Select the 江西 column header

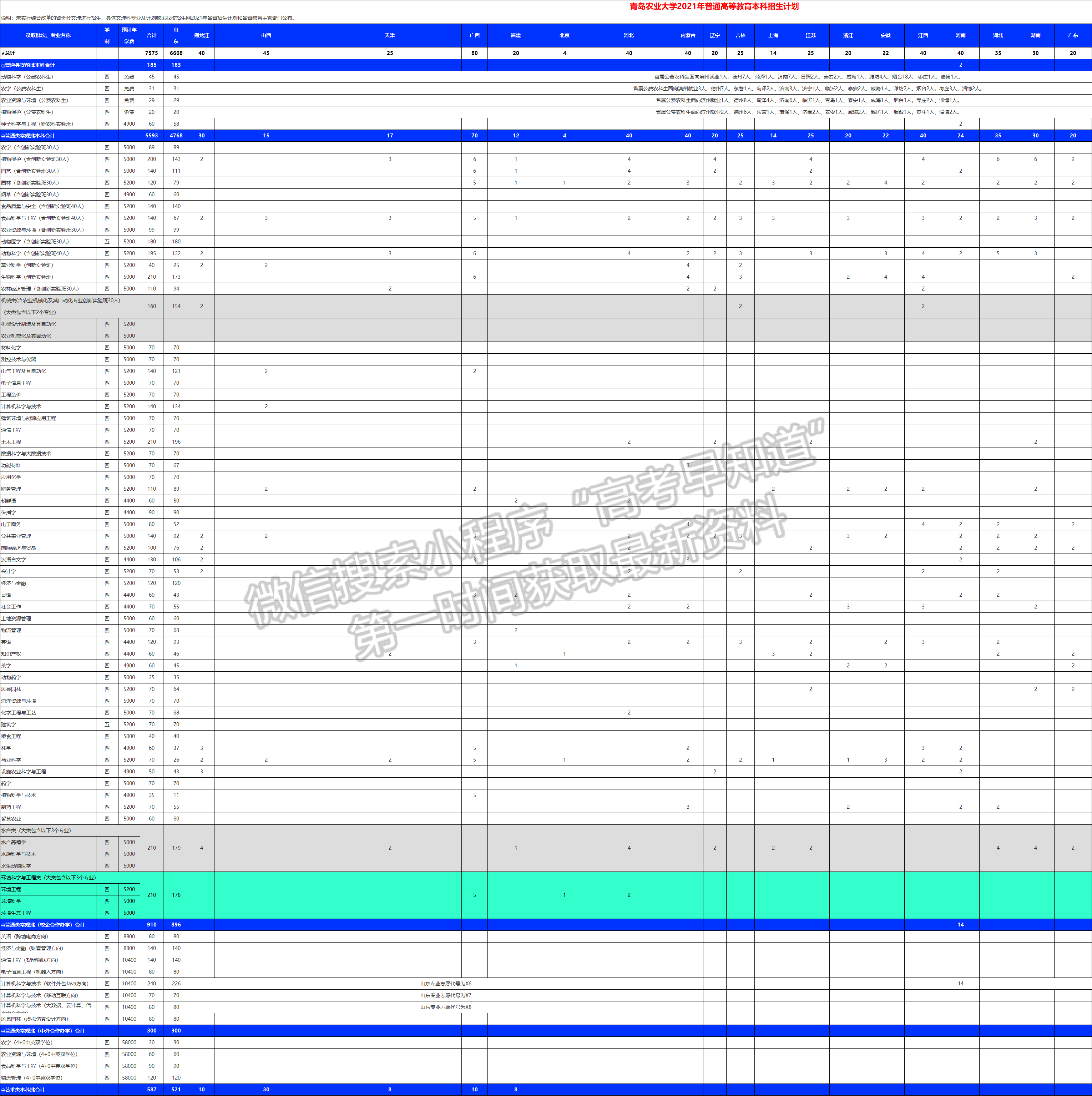pos(923,35)
